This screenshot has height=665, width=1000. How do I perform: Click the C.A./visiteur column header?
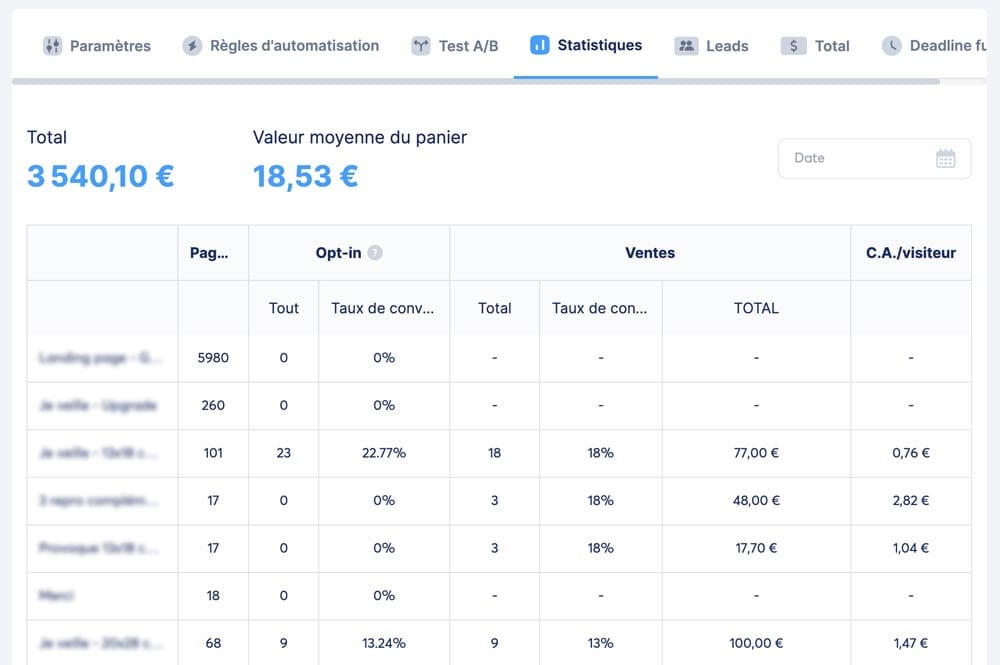click(x=910, y=253)
